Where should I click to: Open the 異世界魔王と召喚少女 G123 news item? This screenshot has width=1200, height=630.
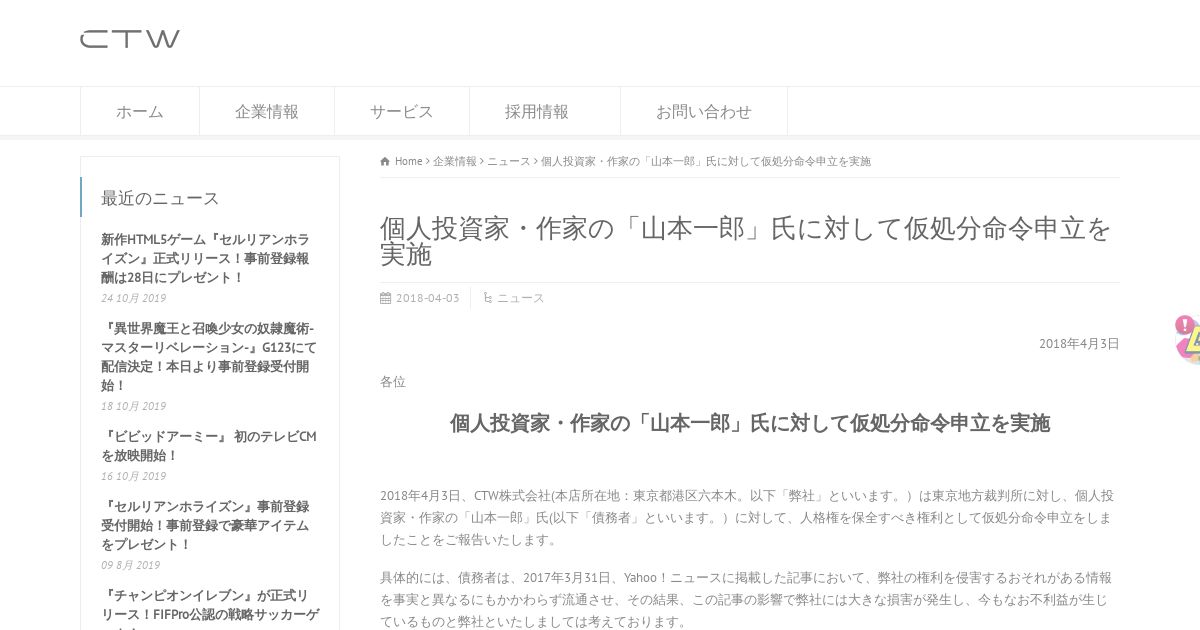tap(209, 357)
